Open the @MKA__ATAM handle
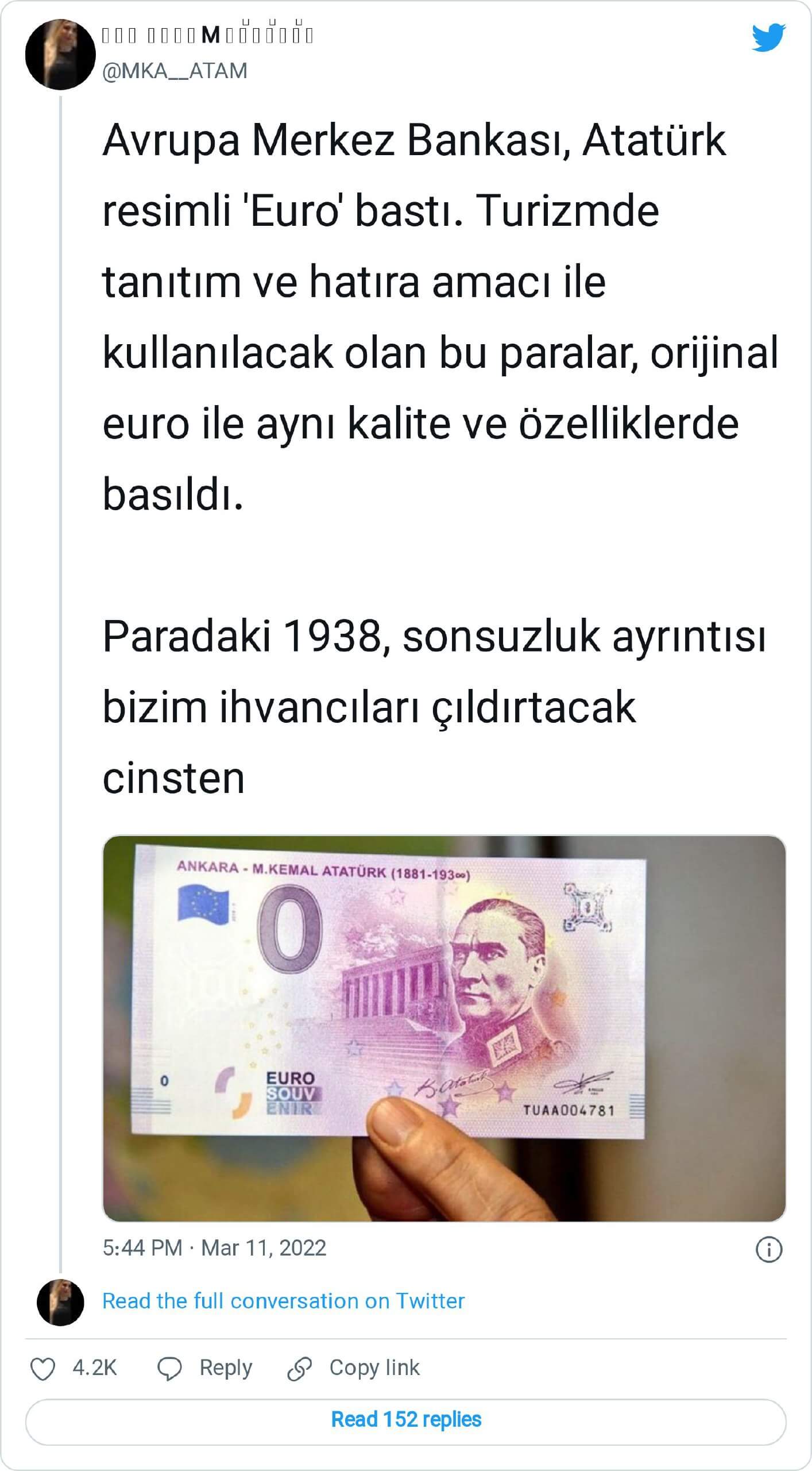This screenshot has width=812, height=1471. tap(175, 71)
